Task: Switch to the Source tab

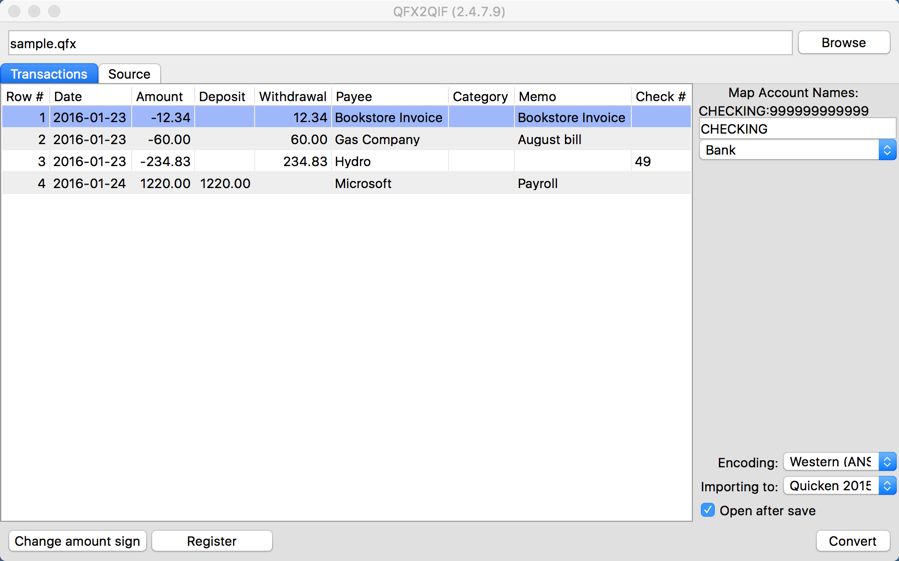Action: click(129, 74)
